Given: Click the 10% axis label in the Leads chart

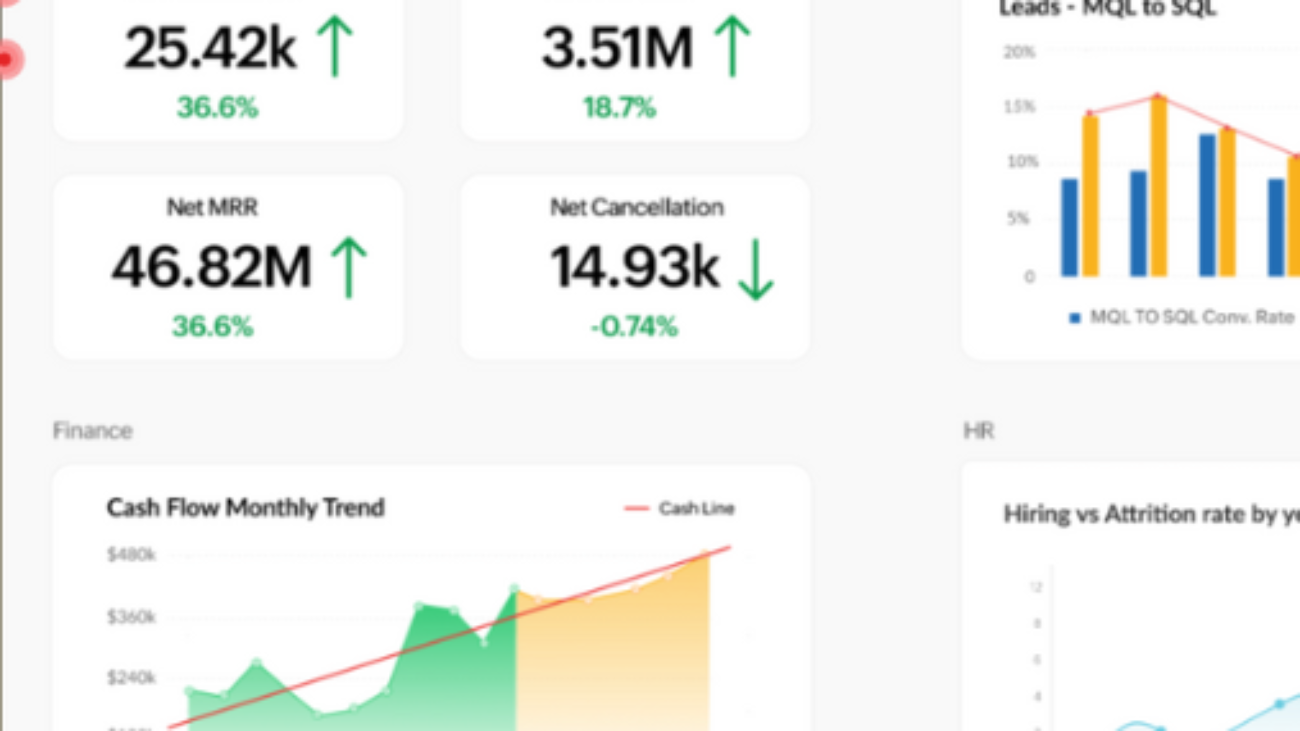Looking at the screenshot, I should [x=1022, y=161].
